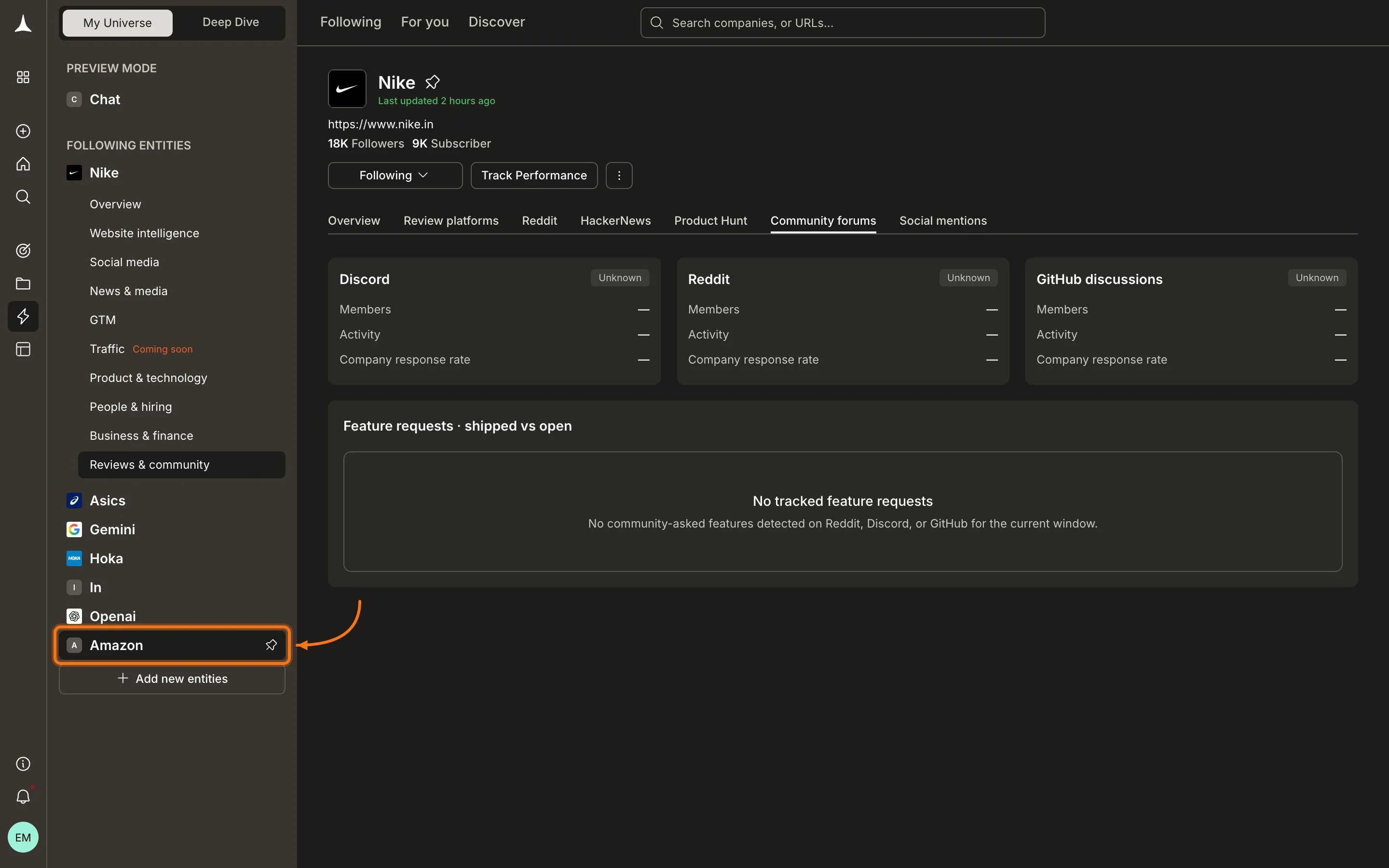The height and width of the screenshot is (868, 1389).
Task: Click the plus circle icon in rail
Action: point(23,131)
